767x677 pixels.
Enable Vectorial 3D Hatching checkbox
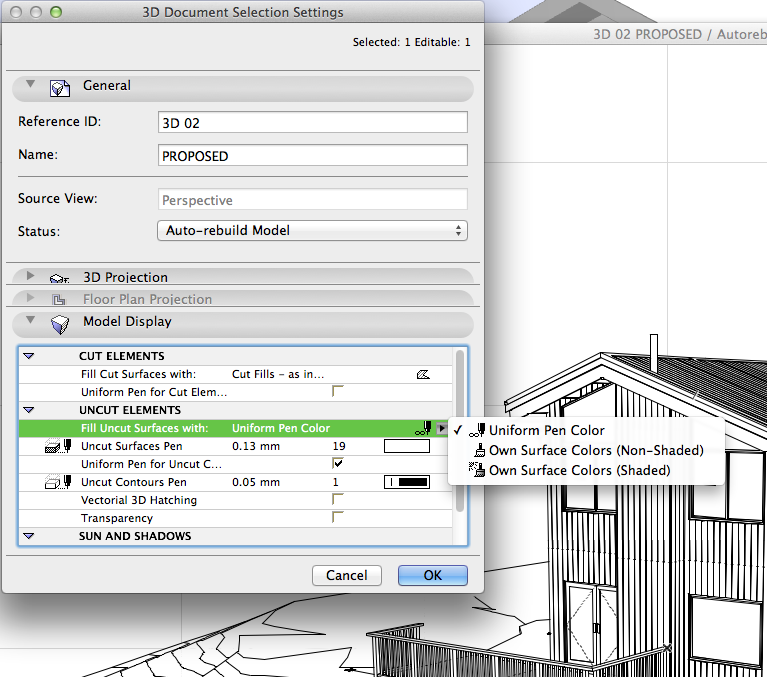click(x=338, y=499)
